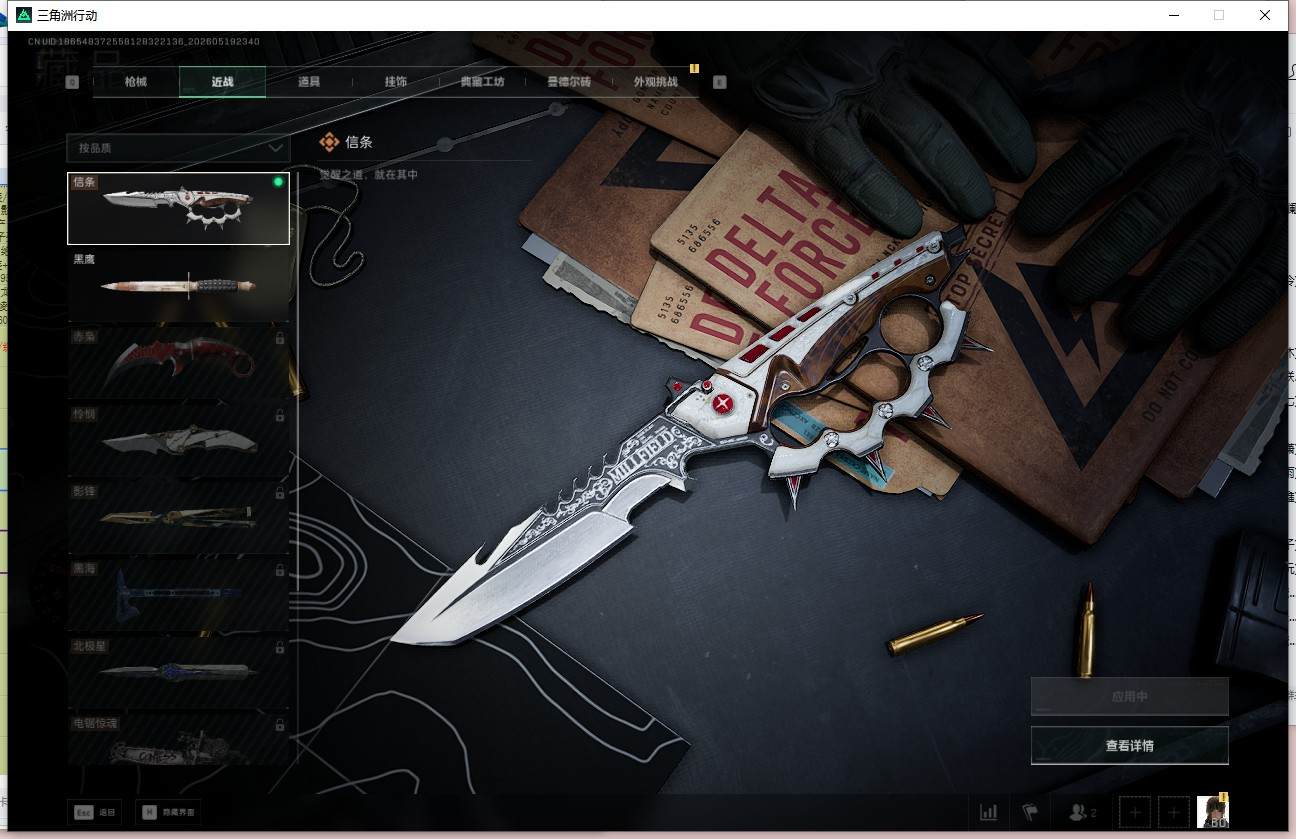Open the 道具 tab
The height and width of the screenshot is (839, 1296).
coord(309,82)
